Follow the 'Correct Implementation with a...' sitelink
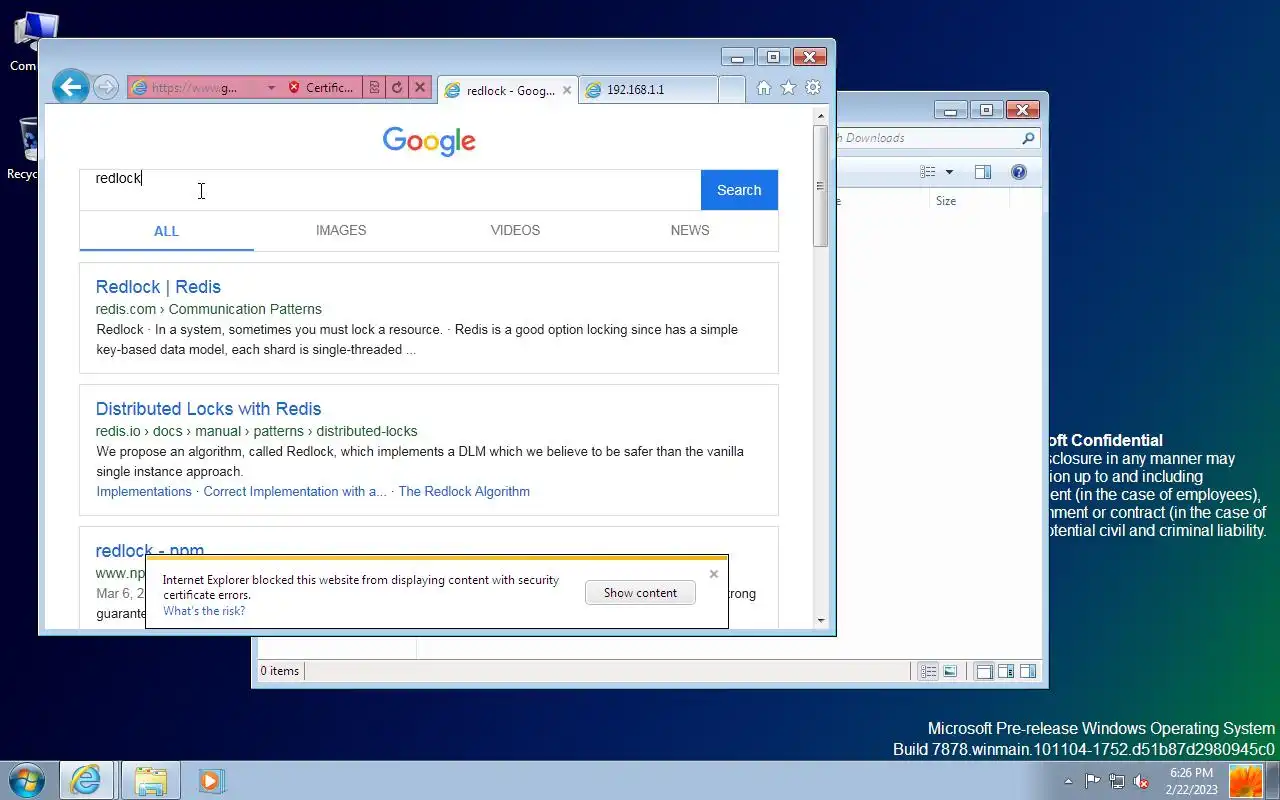The height and width of the screenshot is (800, 1280). coord(295,491)
